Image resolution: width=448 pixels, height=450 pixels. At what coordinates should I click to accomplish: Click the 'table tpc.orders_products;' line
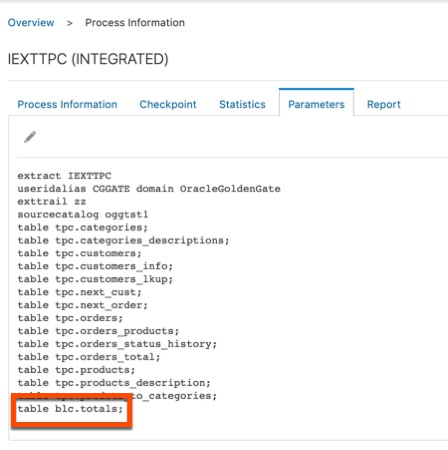(x=98, y=331)
